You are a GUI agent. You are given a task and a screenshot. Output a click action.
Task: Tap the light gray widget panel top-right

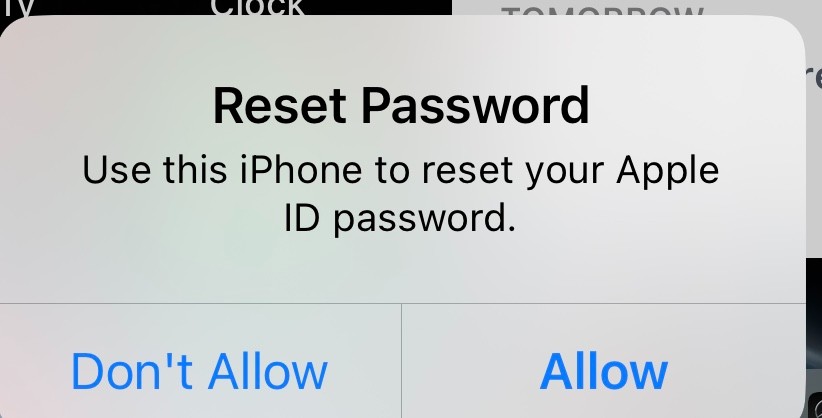(637, 10)
